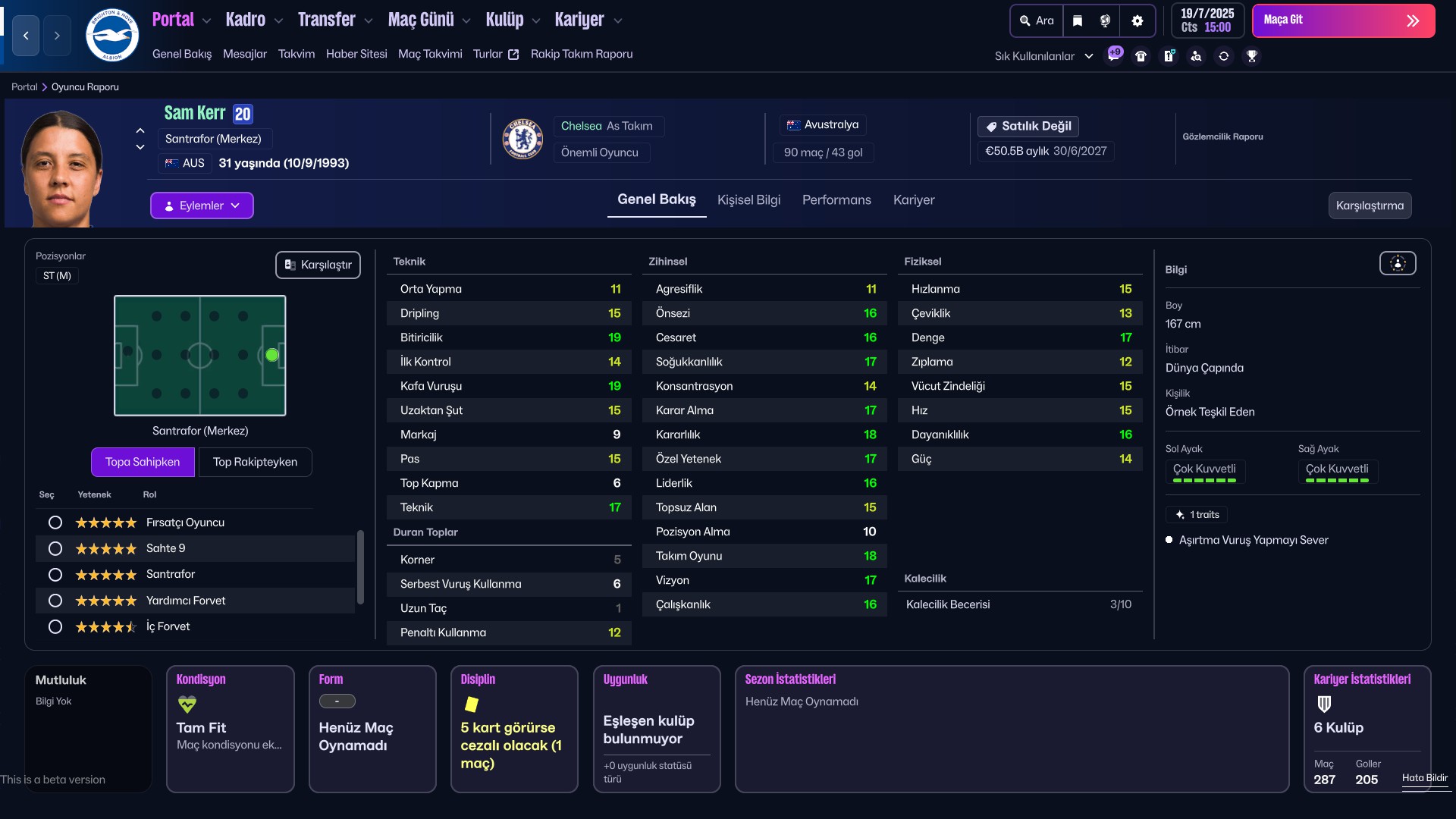Switch to the Performans tab
The height and width of the screenshot is (819, 1456).
pyautogui.click(x=836, y=200)
